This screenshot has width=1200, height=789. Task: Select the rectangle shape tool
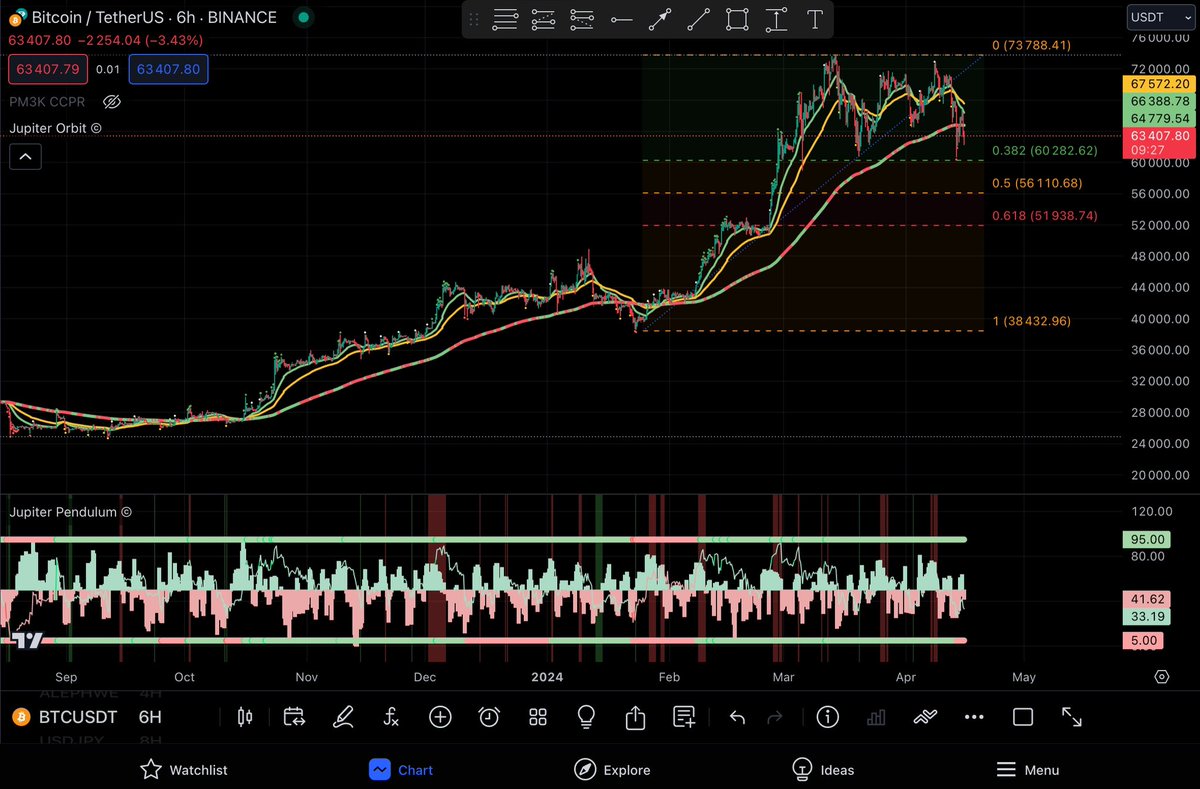click(737, 19)
